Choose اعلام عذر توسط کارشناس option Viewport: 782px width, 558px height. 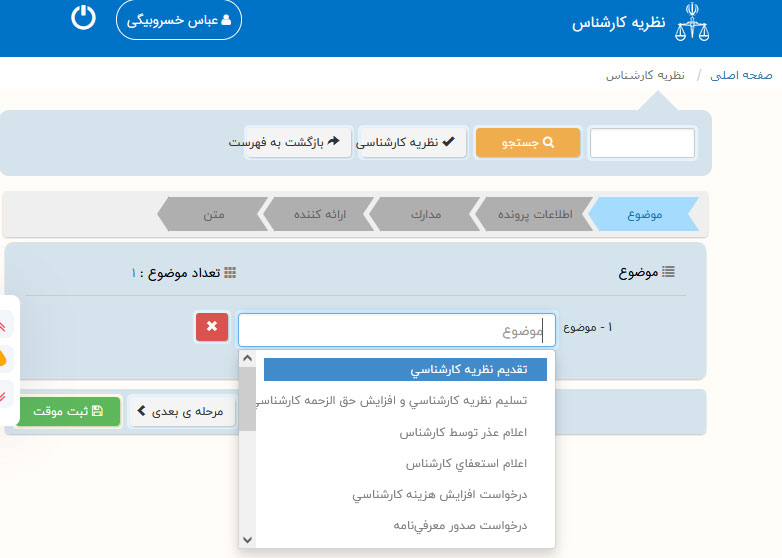click(463, 433)
